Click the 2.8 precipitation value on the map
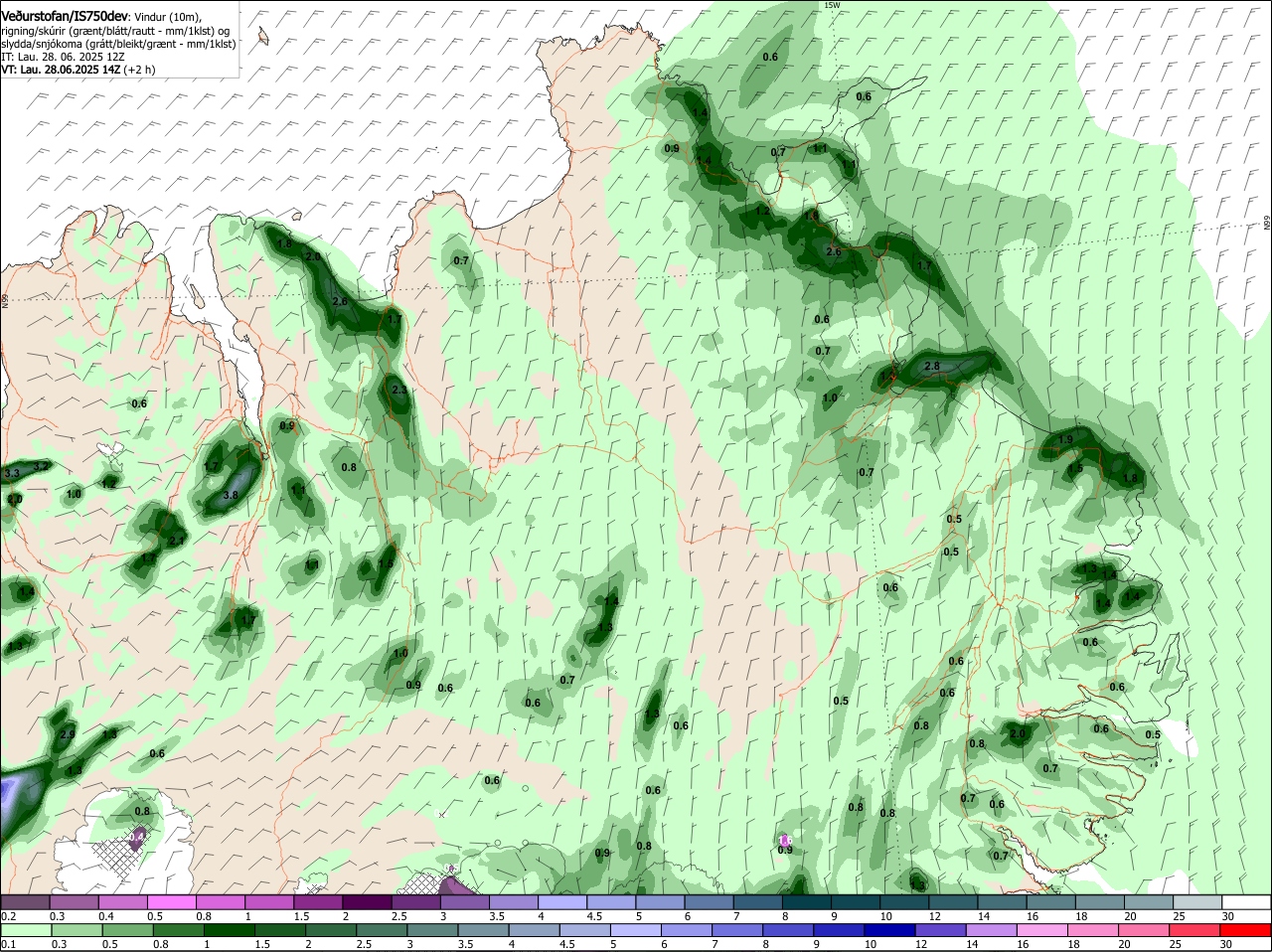 tap(932, 367)
